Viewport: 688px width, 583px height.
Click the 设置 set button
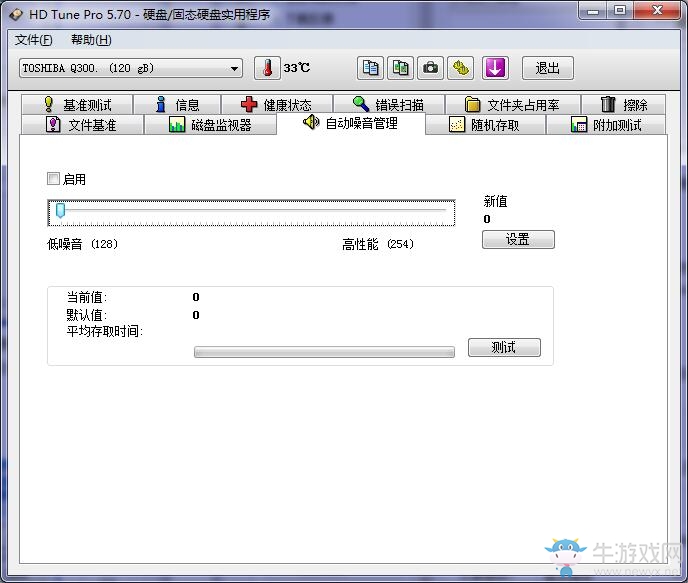pyautogui.click(x=518, y=240)
